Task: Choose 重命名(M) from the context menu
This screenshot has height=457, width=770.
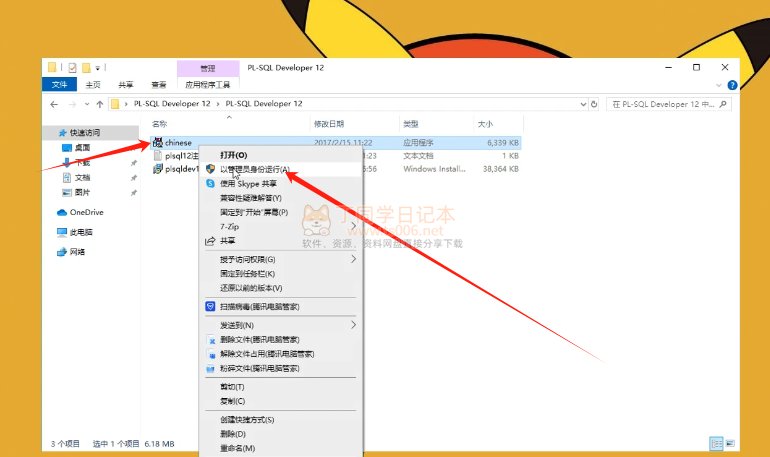Action: point(281,448)
